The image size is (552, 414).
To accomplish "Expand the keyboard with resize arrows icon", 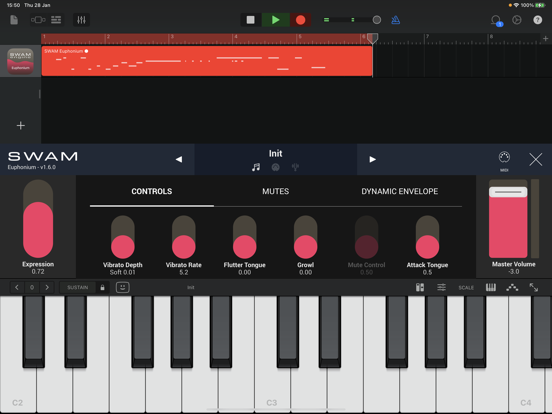I will tap(534, 288).
